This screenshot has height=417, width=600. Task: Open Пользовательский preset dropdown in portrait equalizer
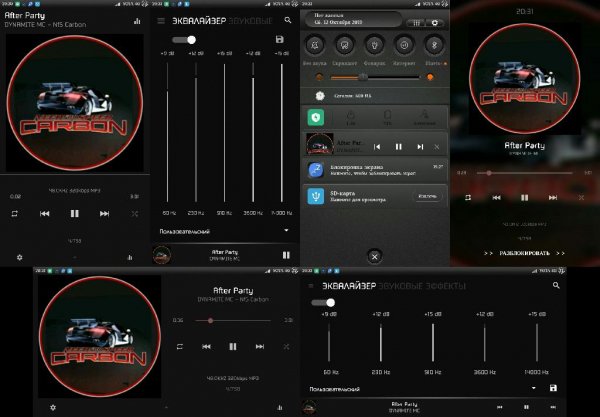pyautogui.click(x=224, y=231)
